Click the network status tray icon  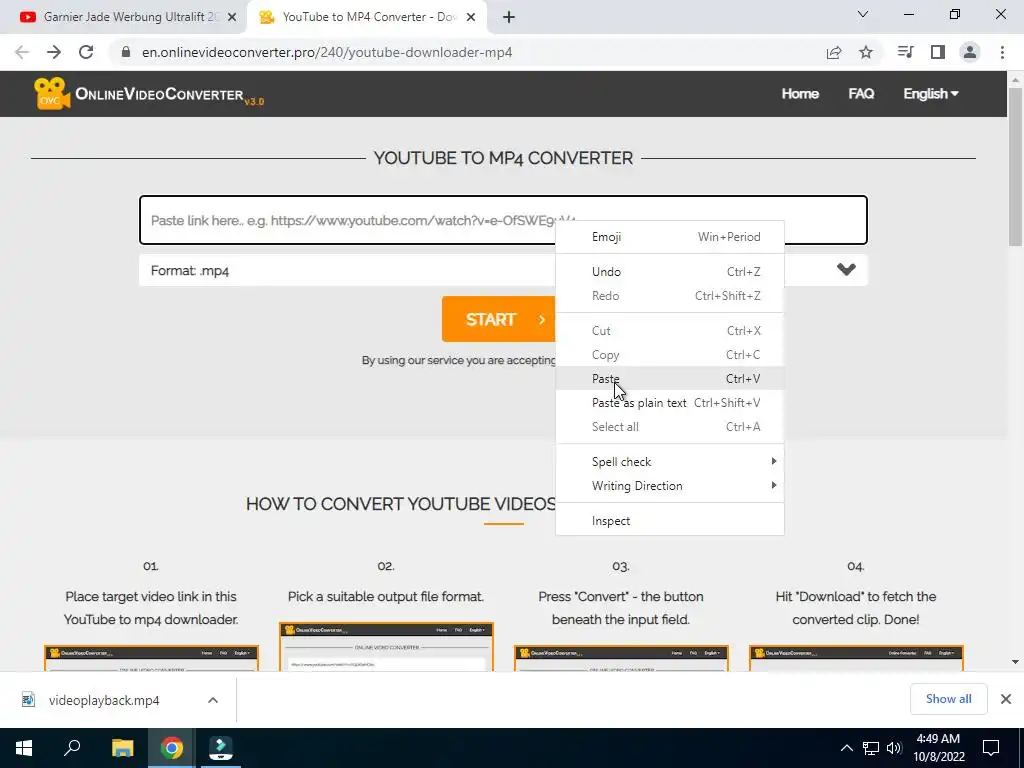tap(870, 748)
